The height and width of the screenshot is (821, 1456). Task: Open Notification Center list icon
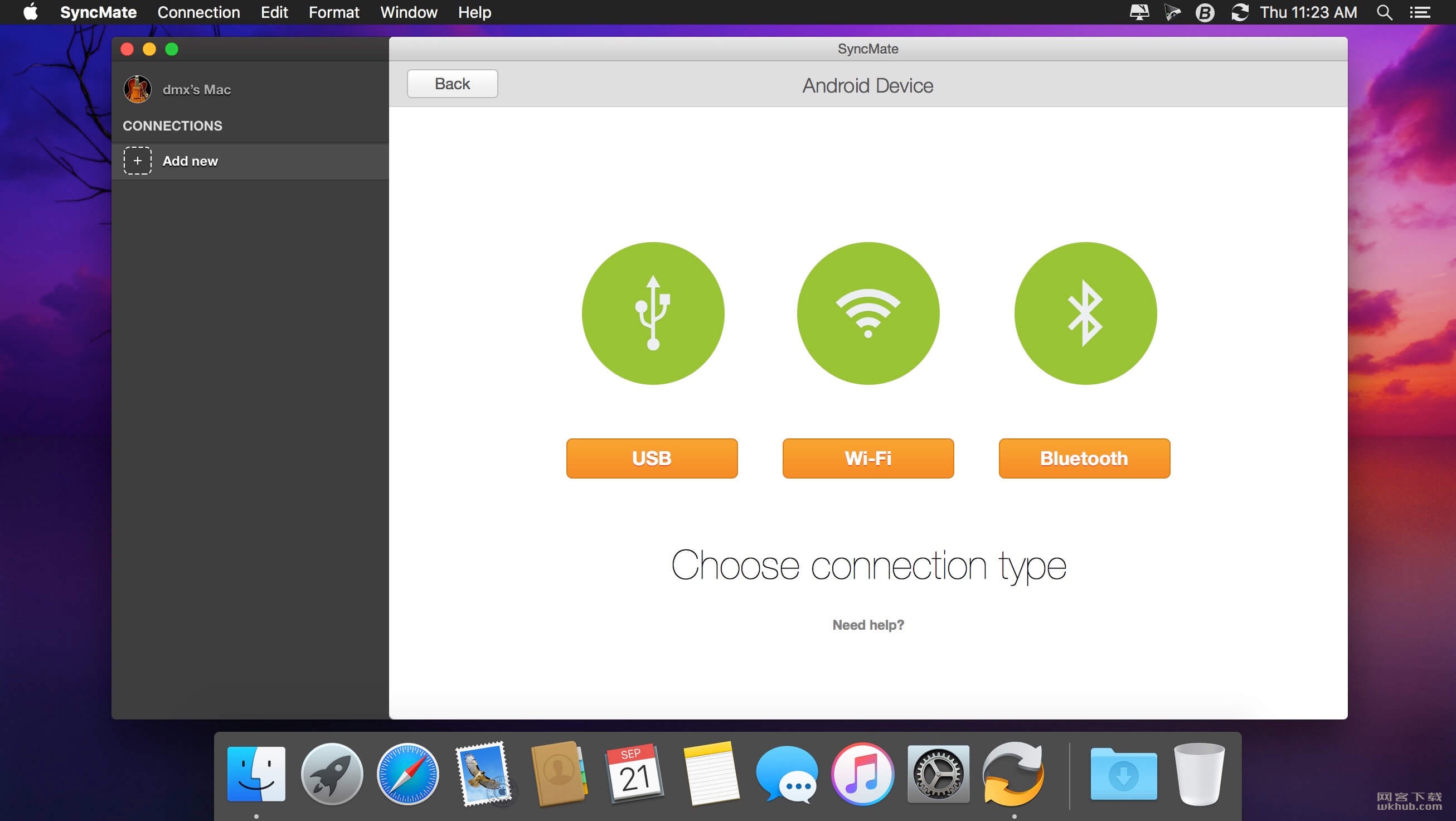pyautogui.click(x=1420, y=12)
